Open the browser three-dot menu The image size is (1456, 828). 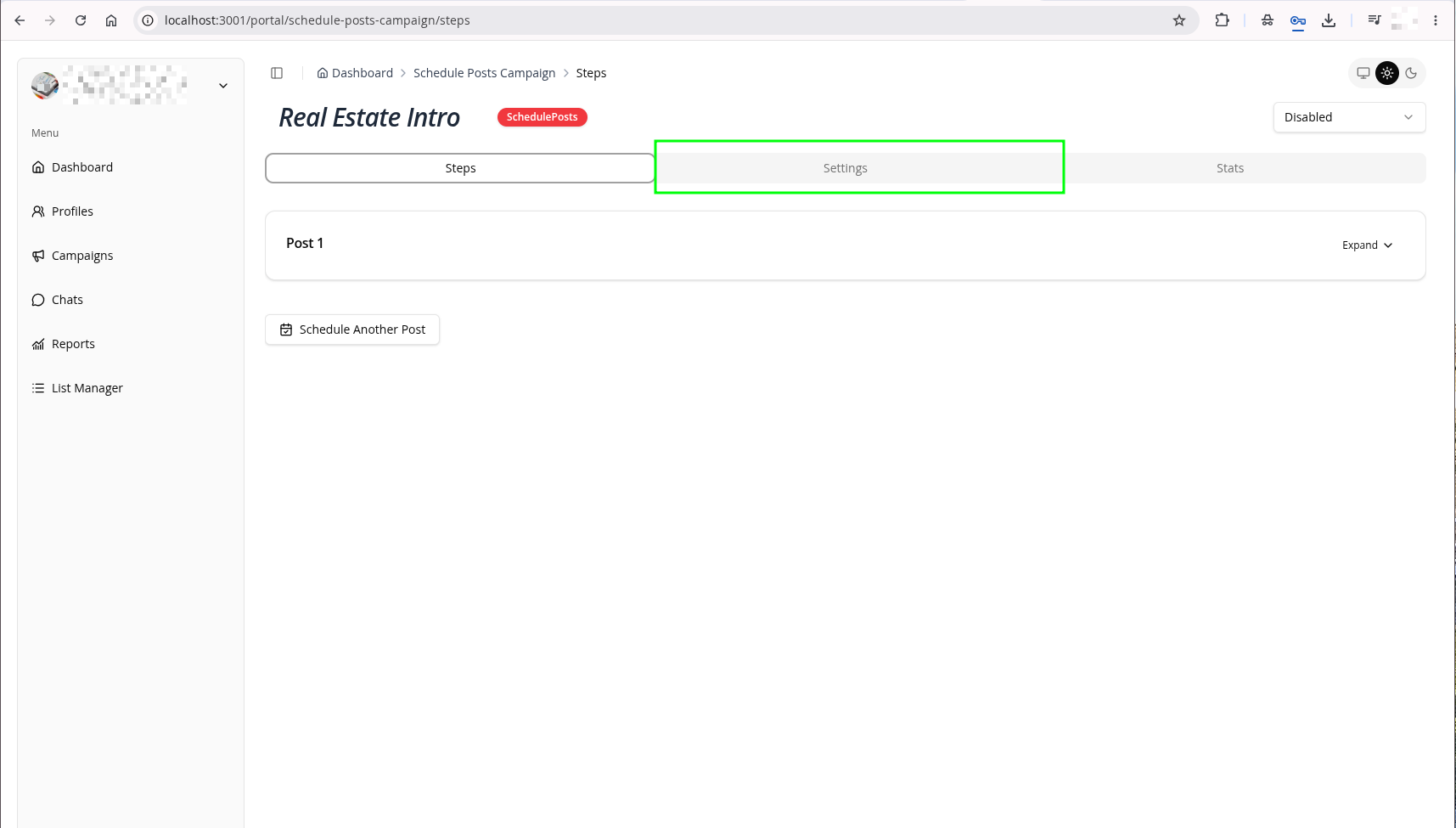point(1436,20)
